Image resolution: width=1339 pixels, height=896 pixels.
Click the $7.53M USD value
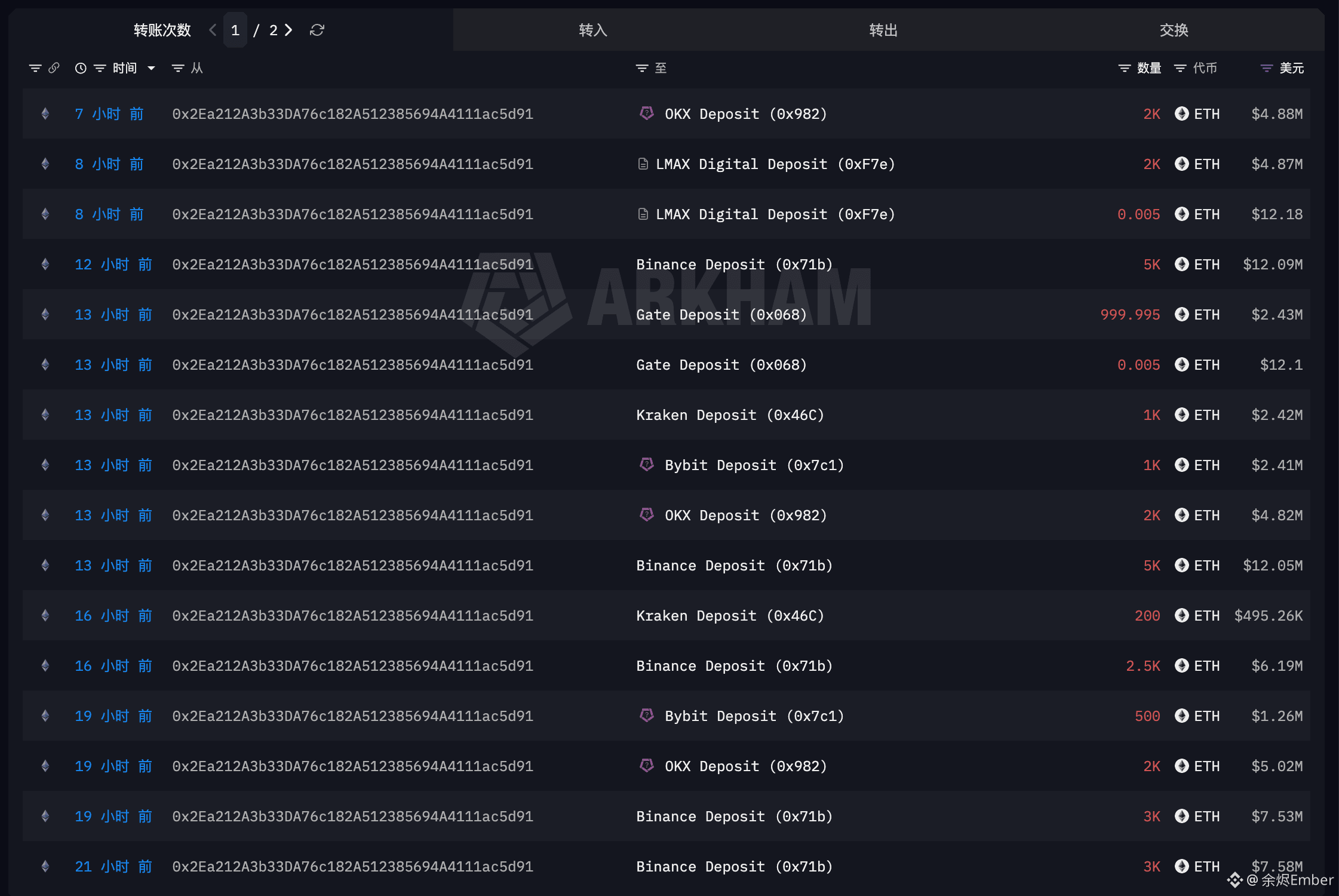(x=1277, y=816)
